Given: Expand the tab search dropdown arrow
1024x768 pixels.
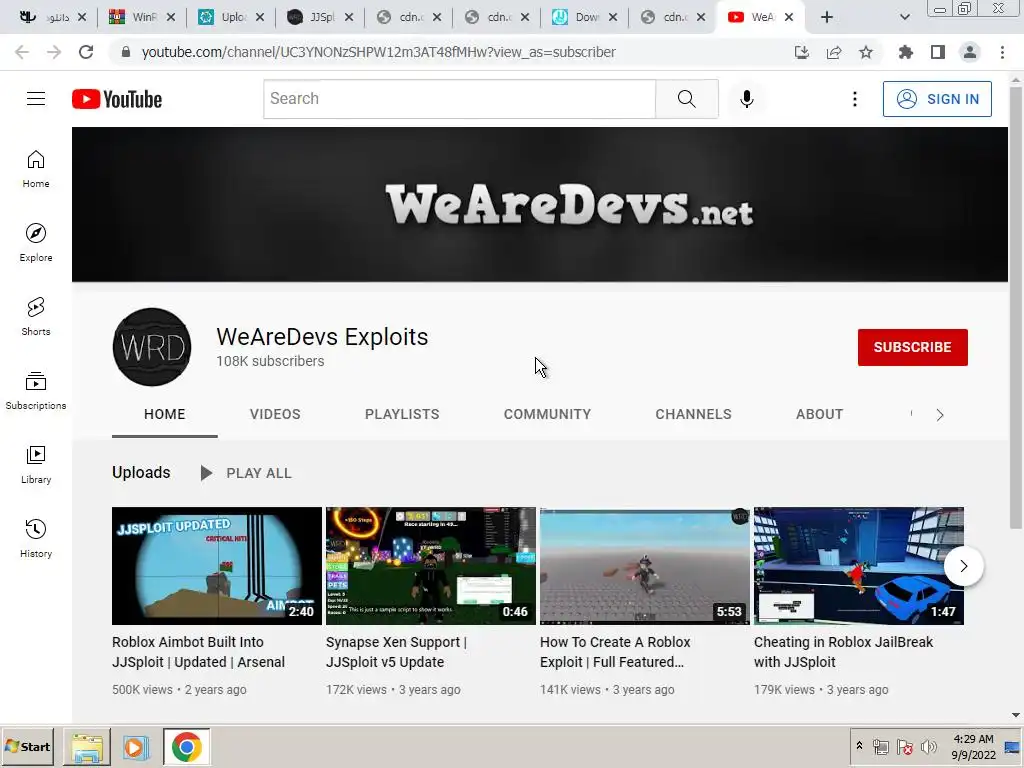Looking at the screenshot, I should pos(904,18).
